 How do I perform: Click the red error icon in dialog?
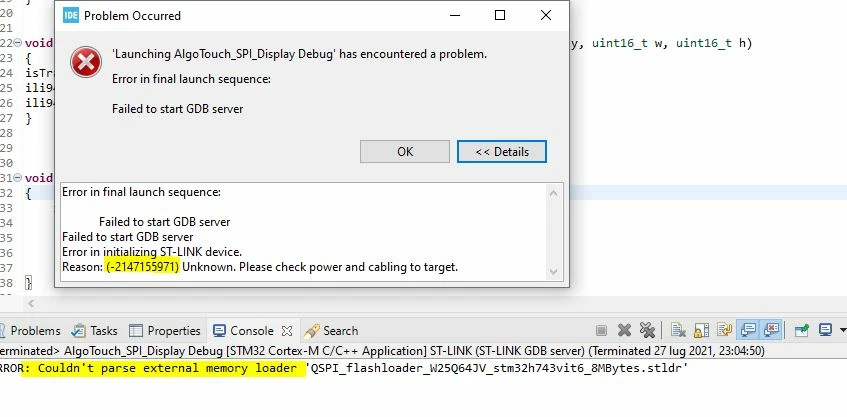[86, 62]
